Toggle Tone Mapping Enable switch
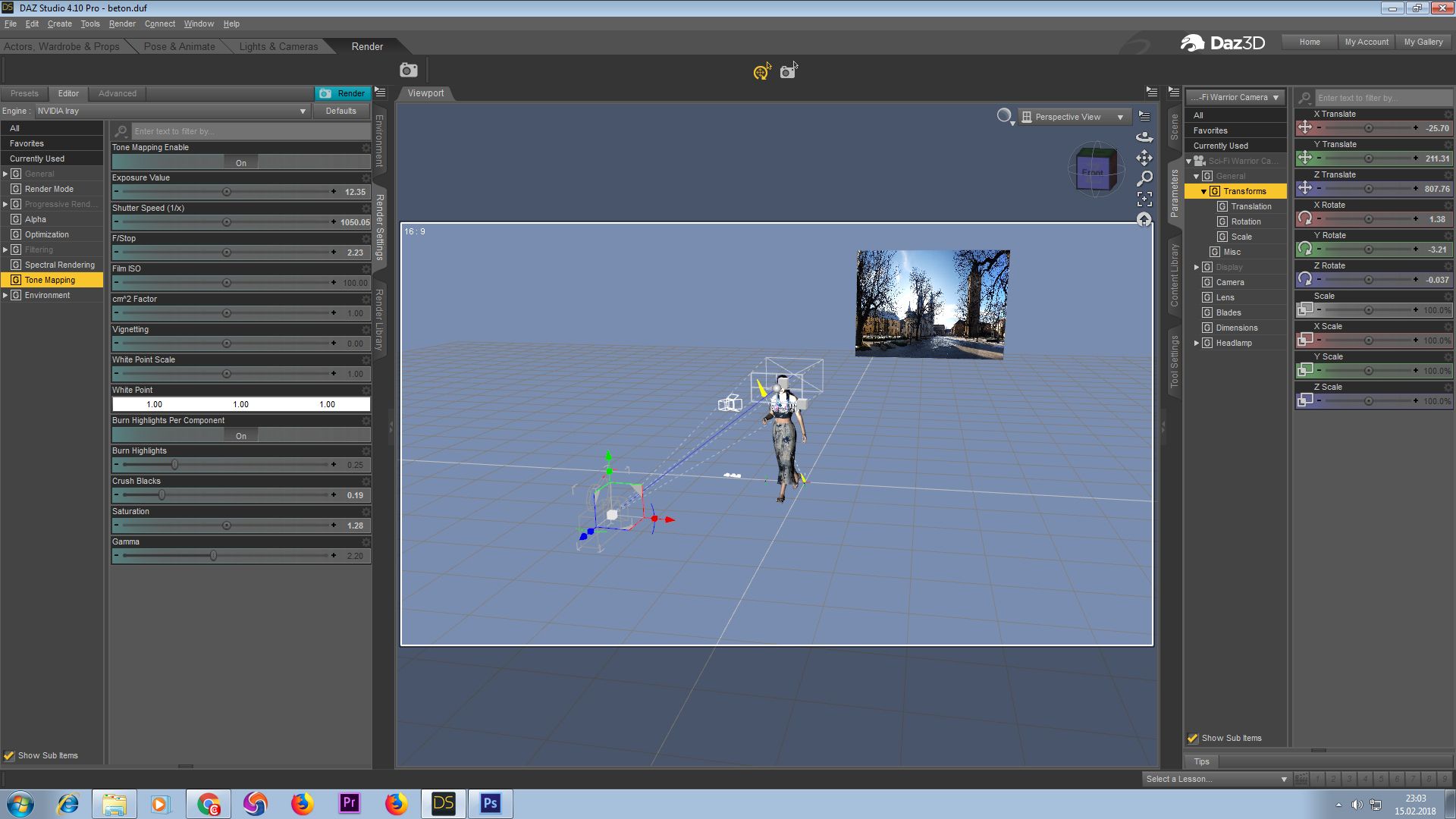 [241, 162]
